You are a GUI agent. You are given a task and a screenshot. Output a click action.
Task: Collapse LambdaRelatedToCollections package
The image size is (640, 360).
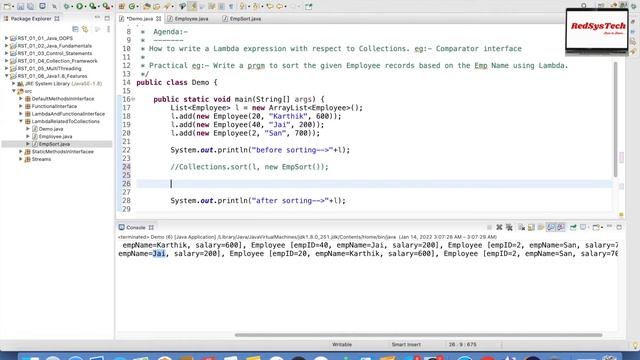click(21, 121)
